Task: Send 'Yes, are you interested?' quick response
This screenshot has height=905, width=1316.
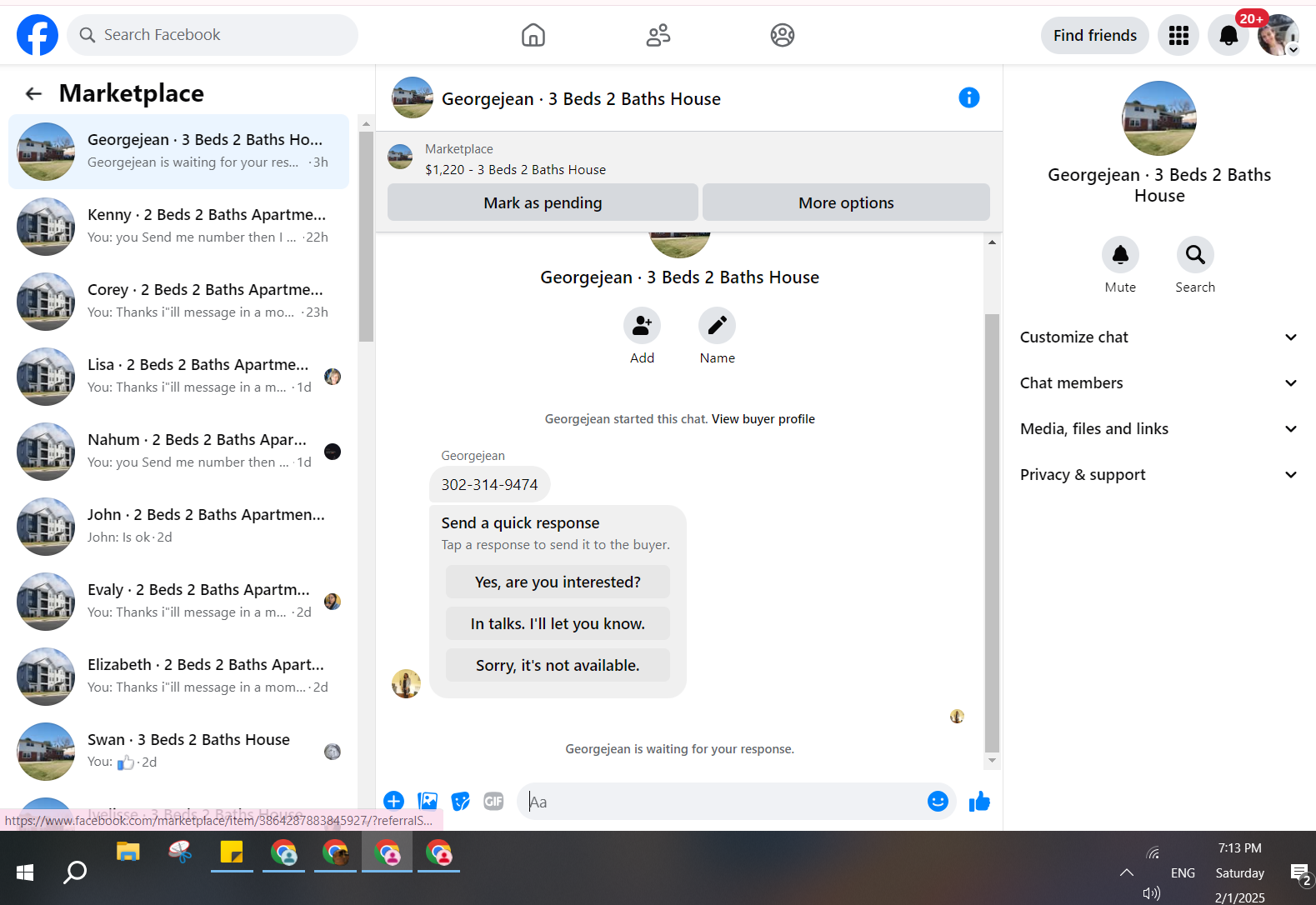Action: (558, 582)
